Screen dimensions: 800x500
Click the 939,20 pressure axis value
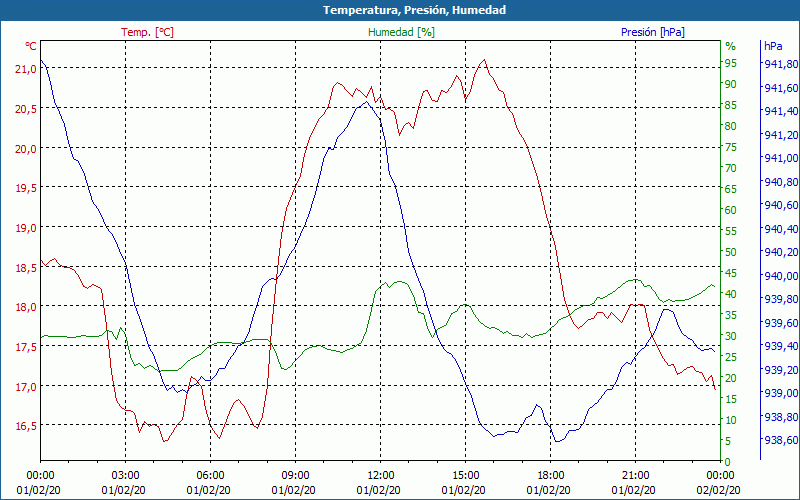point(781,369)
